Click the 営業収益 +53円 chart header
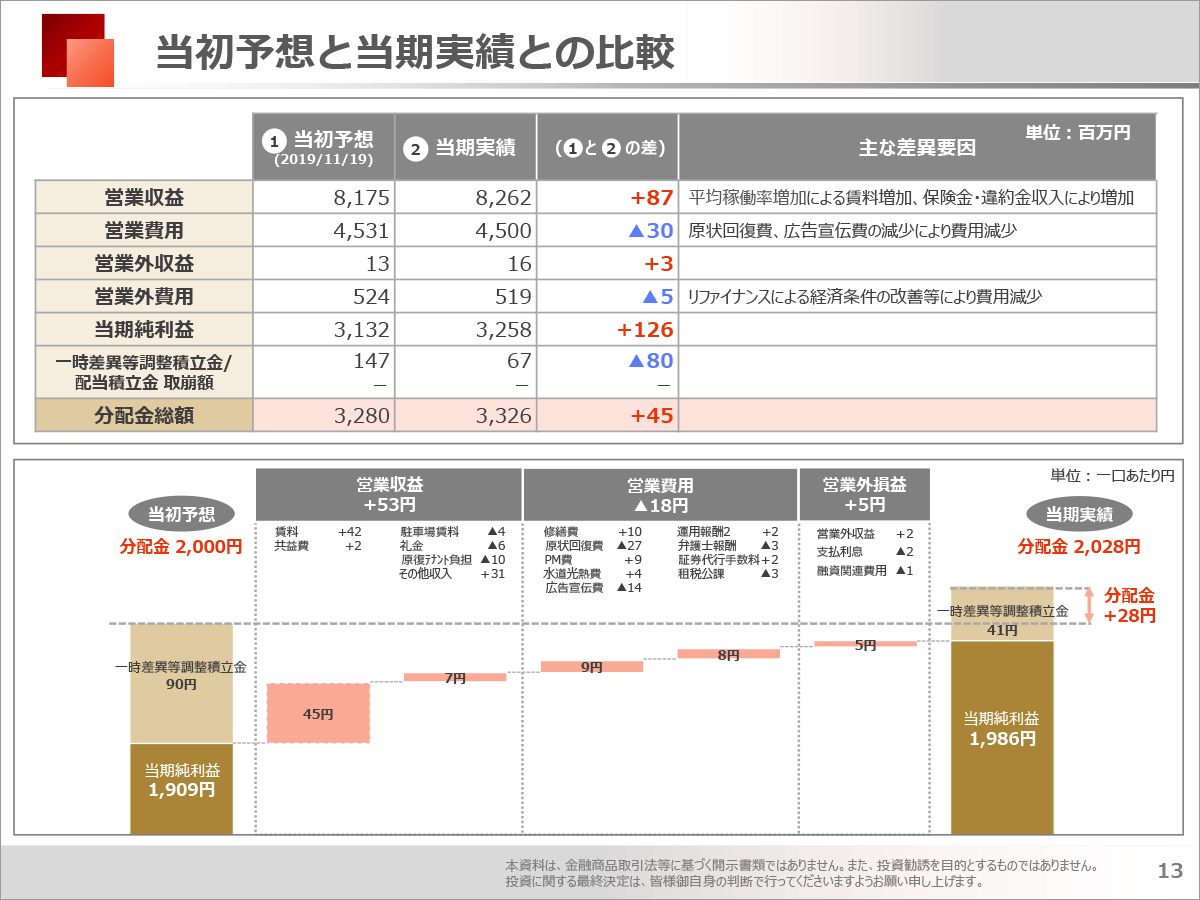1200x900 pixels. click(x=389, y=494)
